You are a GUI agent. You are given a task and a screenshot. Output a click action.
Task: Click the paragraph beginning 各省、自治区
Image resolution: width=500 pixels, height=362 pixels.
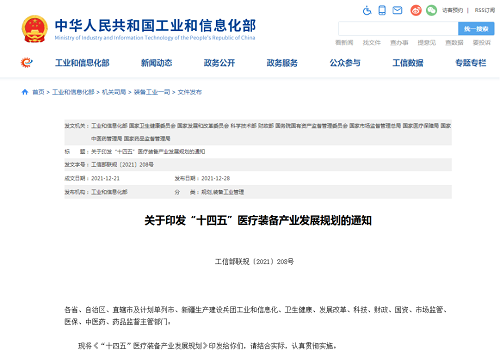(x=257, y=316)
